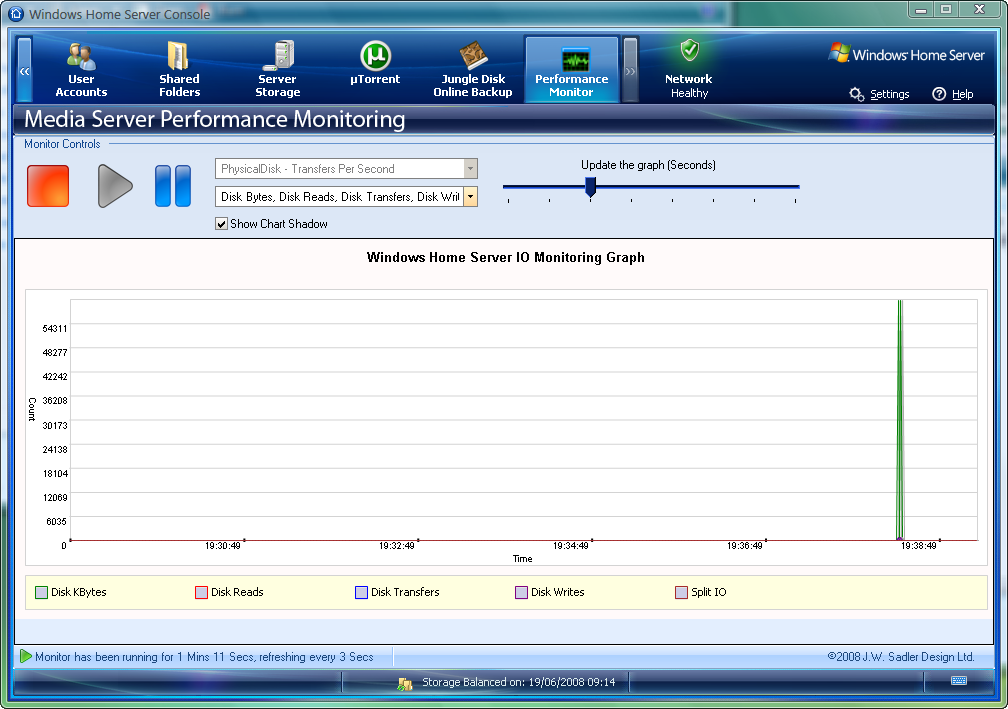Click the 19:30:49 time axis label
Image resolution: width=1008 pixels, height=709 pixels.
coord(223,546)
